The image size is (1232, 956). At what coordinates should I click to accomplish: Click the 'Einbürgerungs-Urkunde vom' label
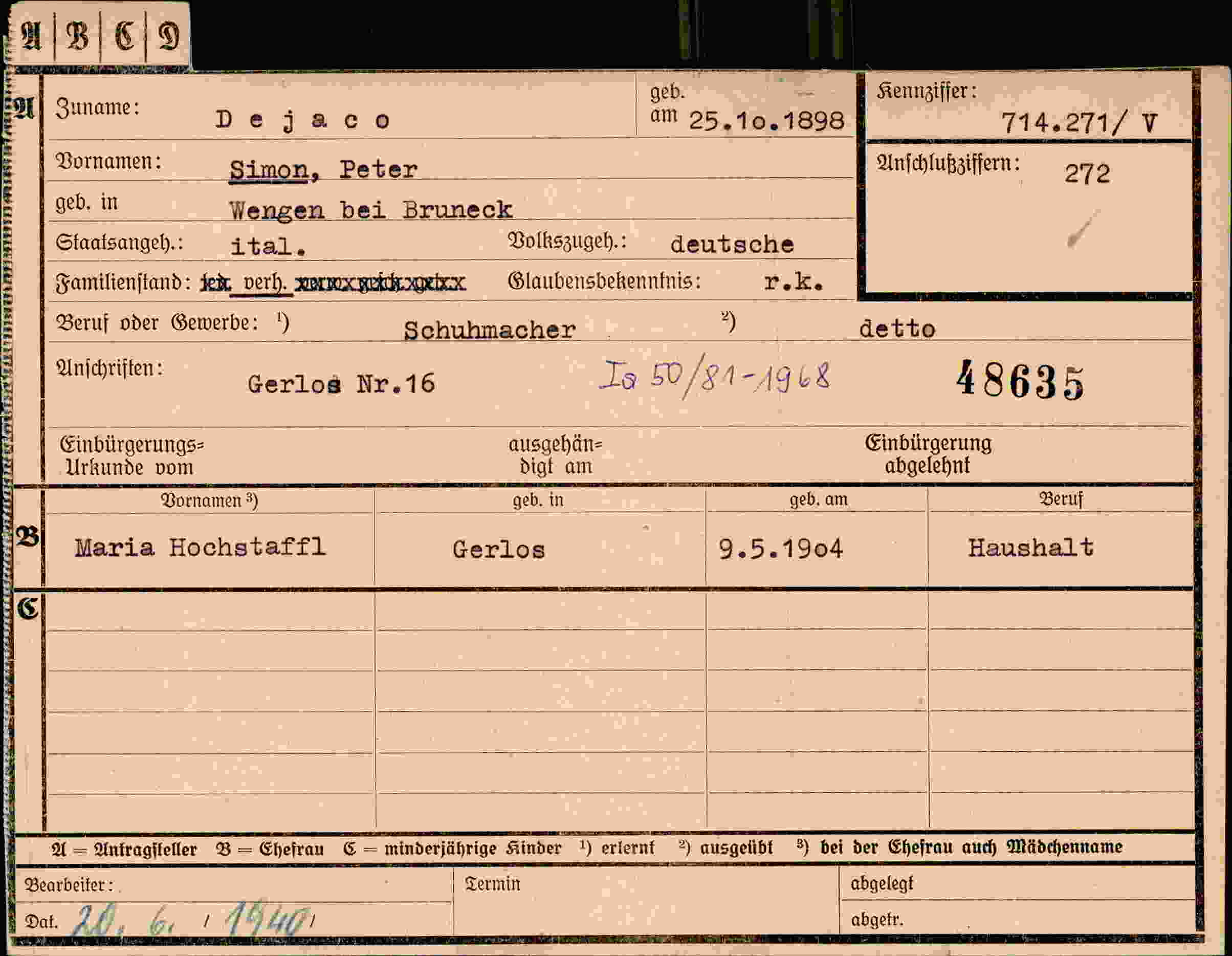132,456
